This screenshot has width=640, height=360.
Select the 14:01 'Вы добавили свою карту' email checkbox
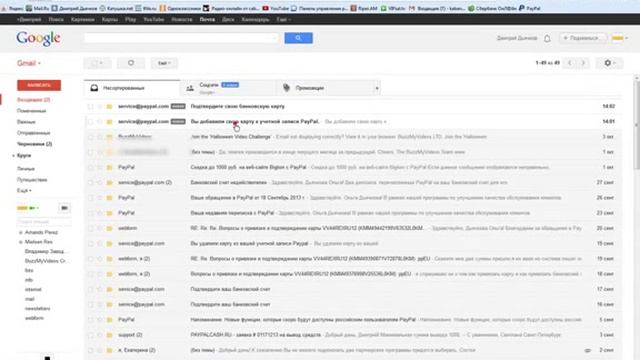tap(91, 122)
